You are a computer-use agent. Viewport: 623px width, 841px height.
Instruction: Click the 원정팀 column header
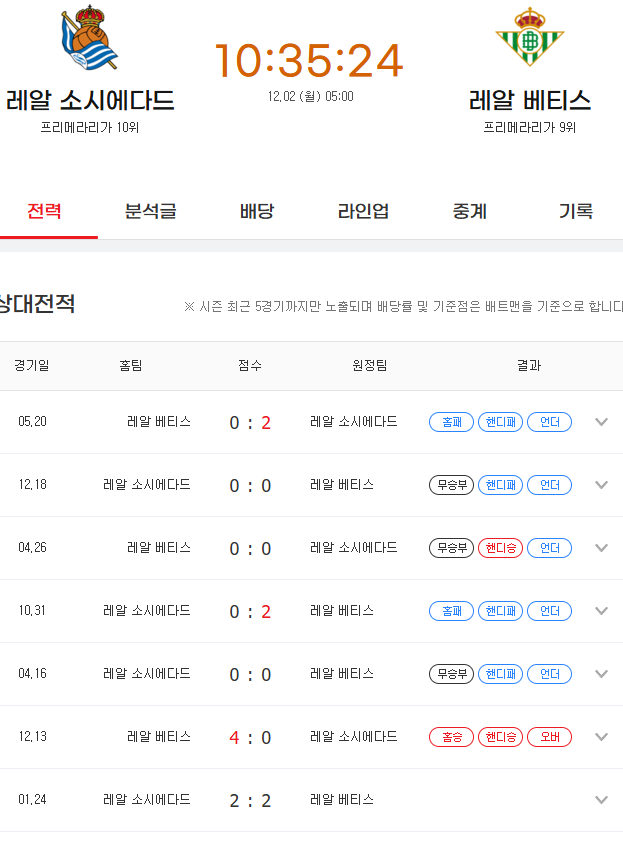point(370,366)
